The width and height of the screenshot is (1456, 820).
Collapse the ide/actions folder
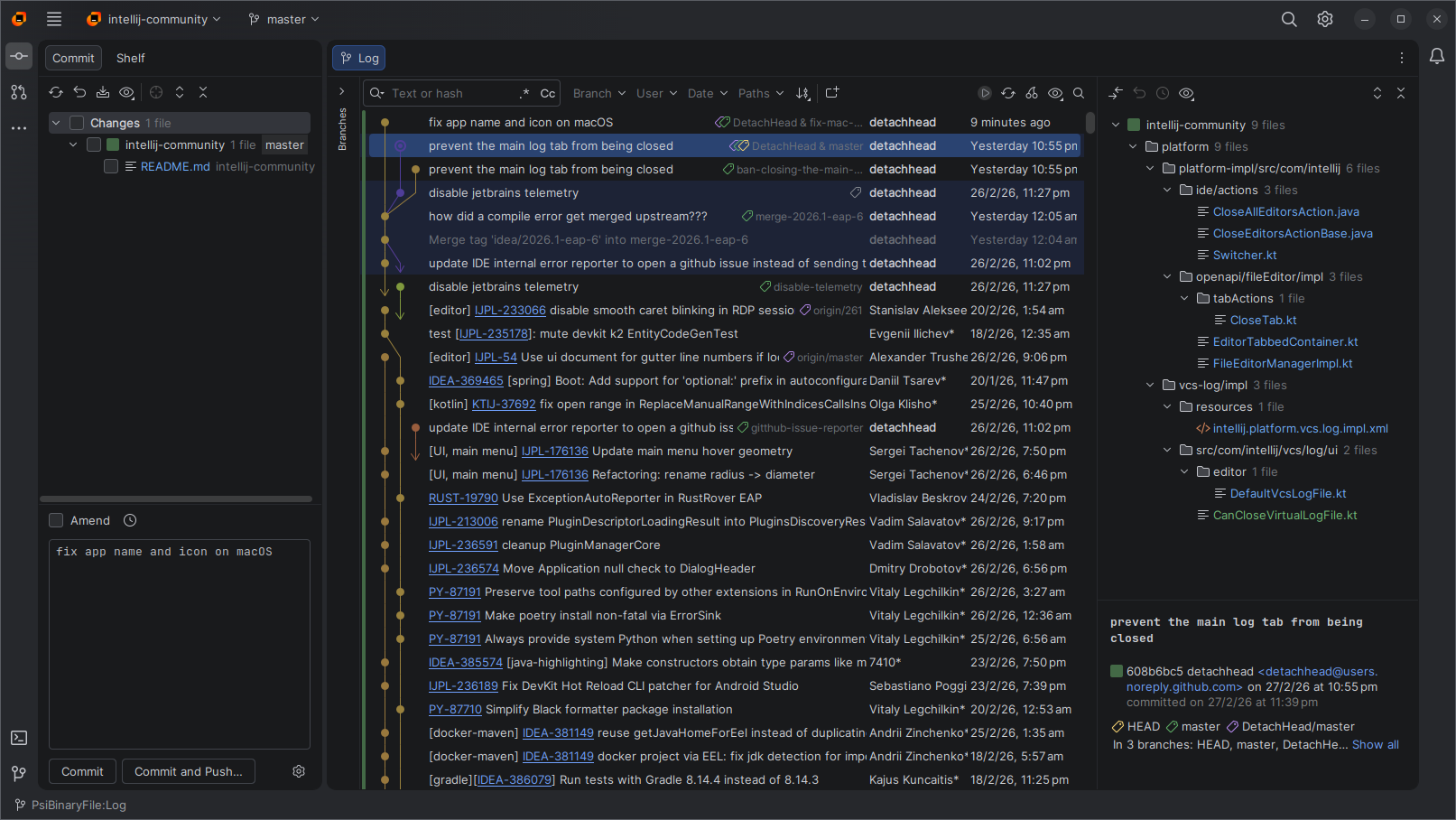tap(1167, 190)
